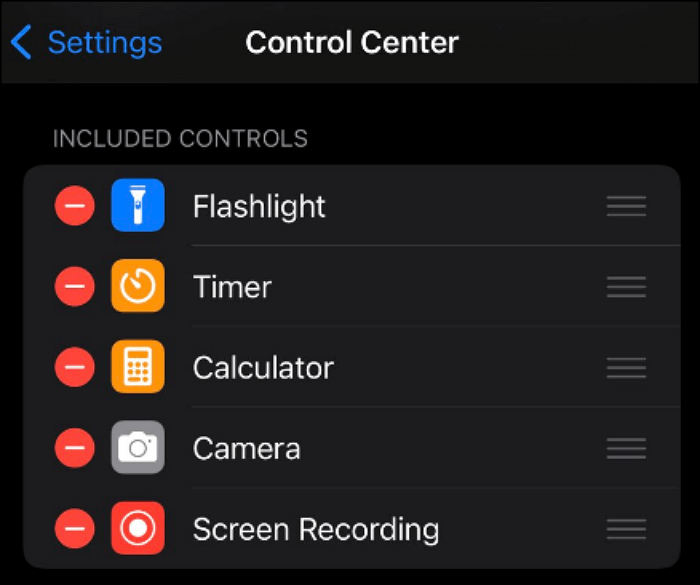Remove Camera from Control Center
This screenshot has width=700, height=585.
[x=74, y=448]
